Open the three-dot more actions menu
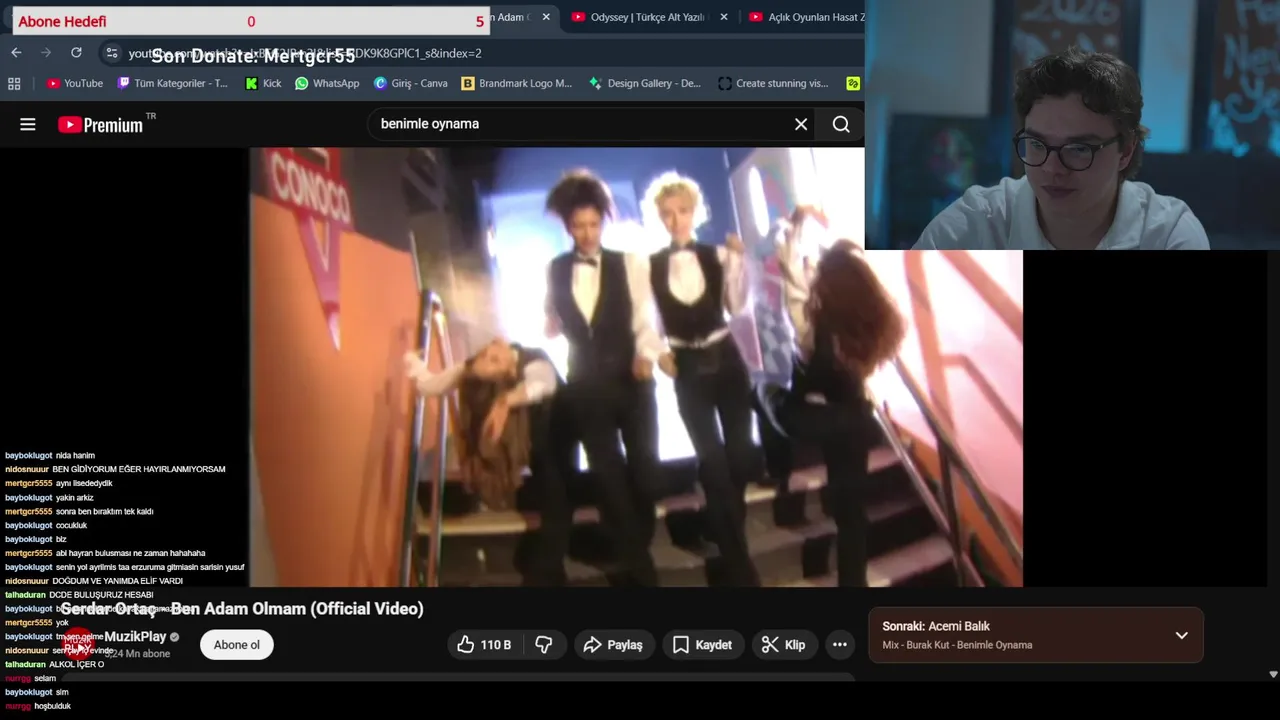Viewport: 1280px width, 720px height. pyautogui.click(x=840, y=645)
